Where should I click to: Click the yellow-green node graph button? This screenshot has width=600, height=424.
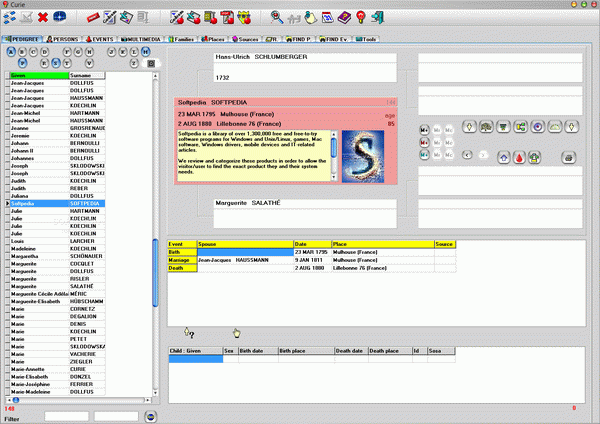pos(521,127)
